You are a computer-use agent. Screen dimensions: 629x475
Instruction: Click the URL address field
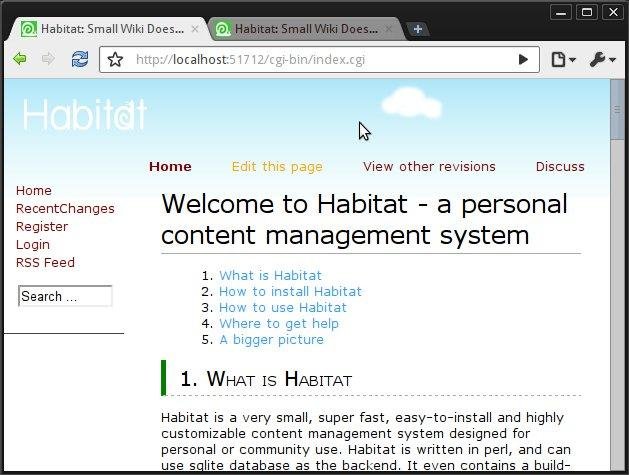[319, 60]
